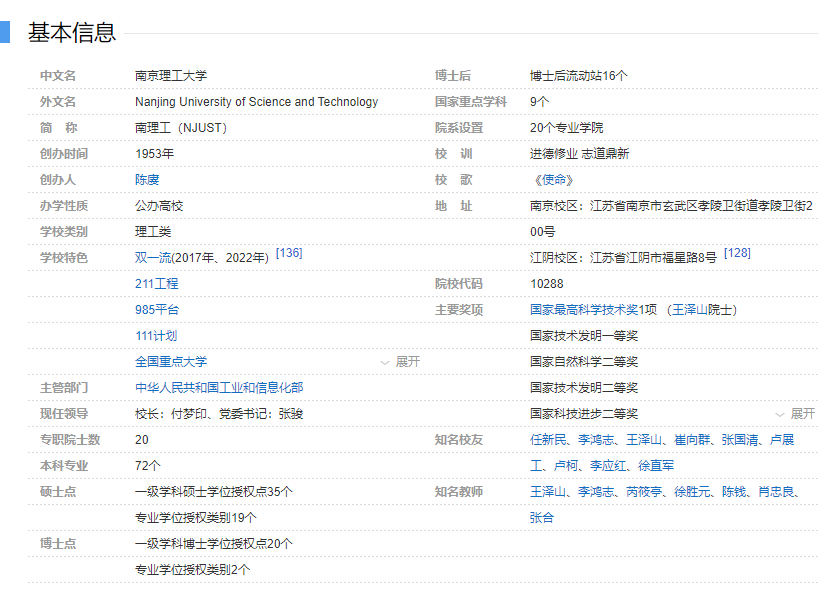Click teacher 张合 link

(x=542, y=518)
